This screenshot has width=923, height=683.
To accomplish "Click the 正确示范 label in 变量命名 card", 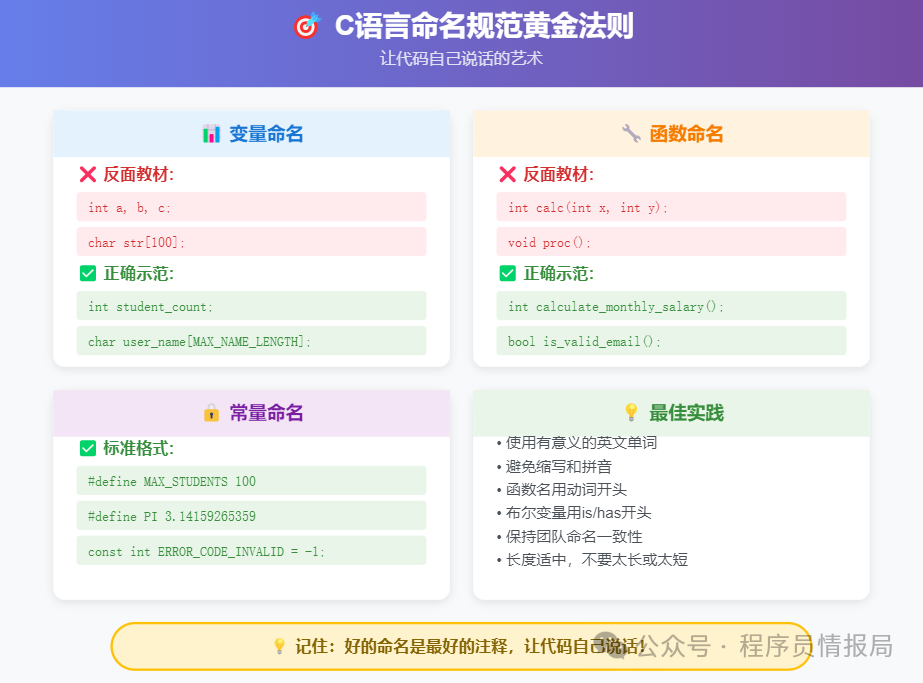I will point(138,273).
